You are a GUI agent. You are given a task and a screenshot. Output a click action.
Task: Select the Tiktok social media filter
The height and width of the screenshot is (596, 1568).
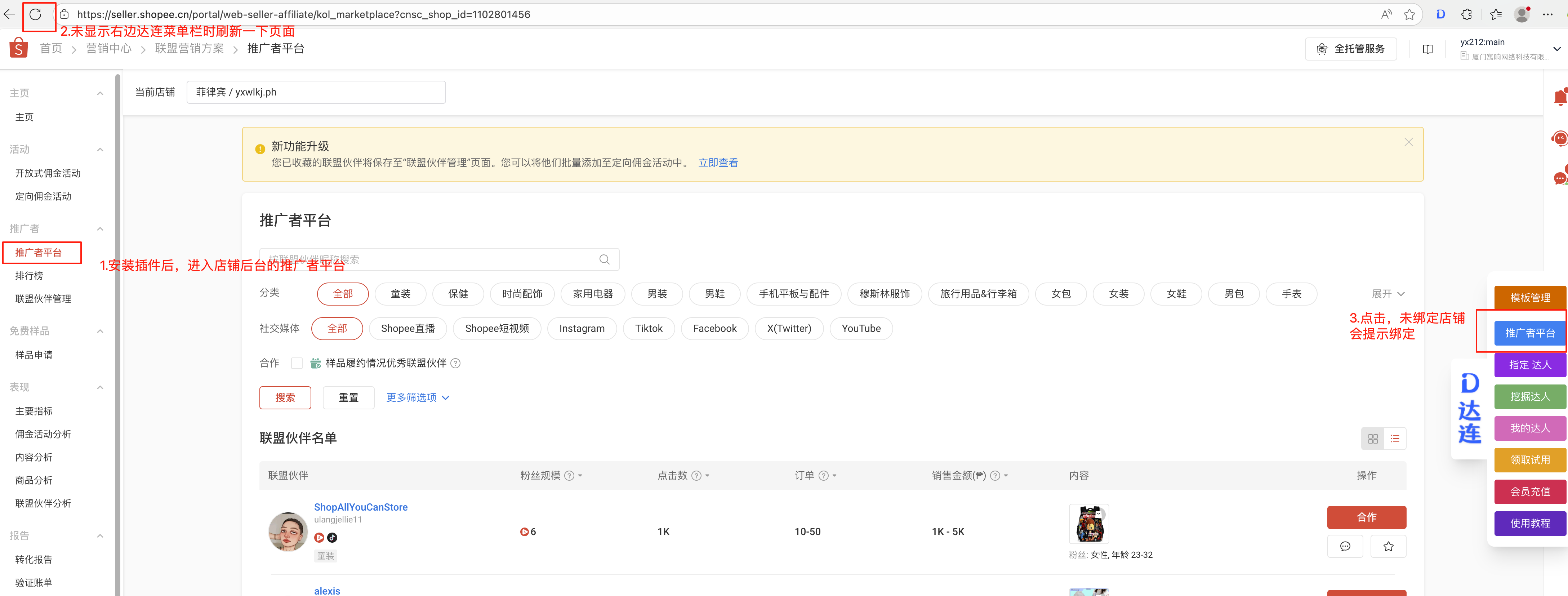coord(648,329)
